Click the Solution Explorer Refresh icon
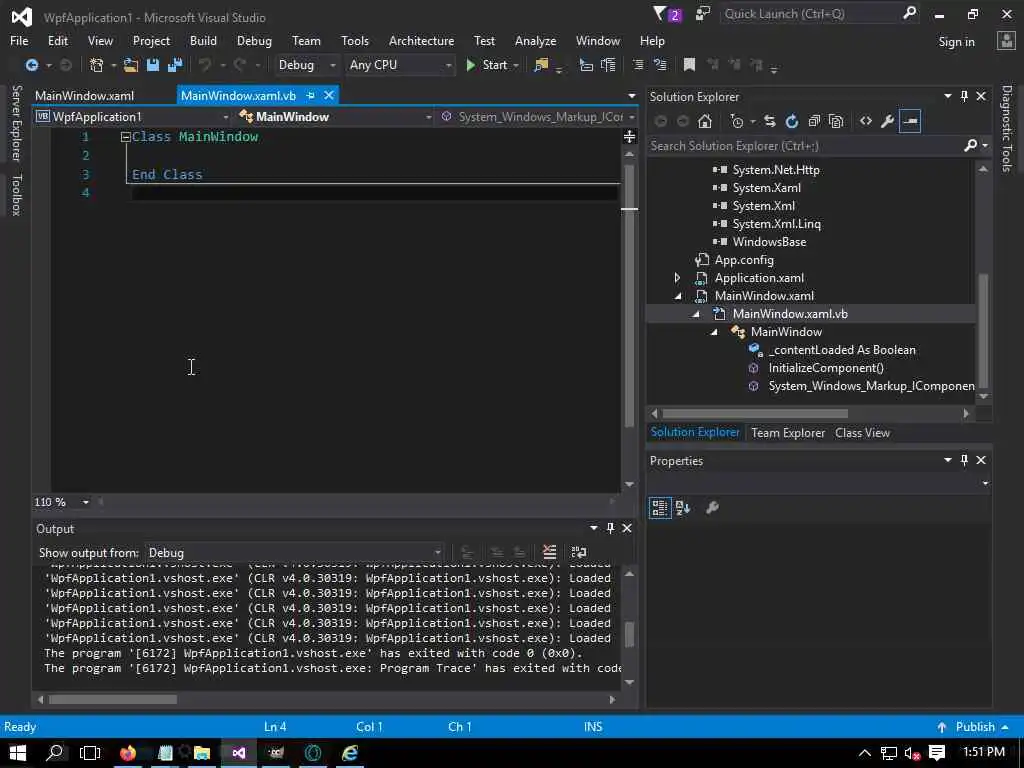The width and height of the screenshot is (1024, 768). 792,121
